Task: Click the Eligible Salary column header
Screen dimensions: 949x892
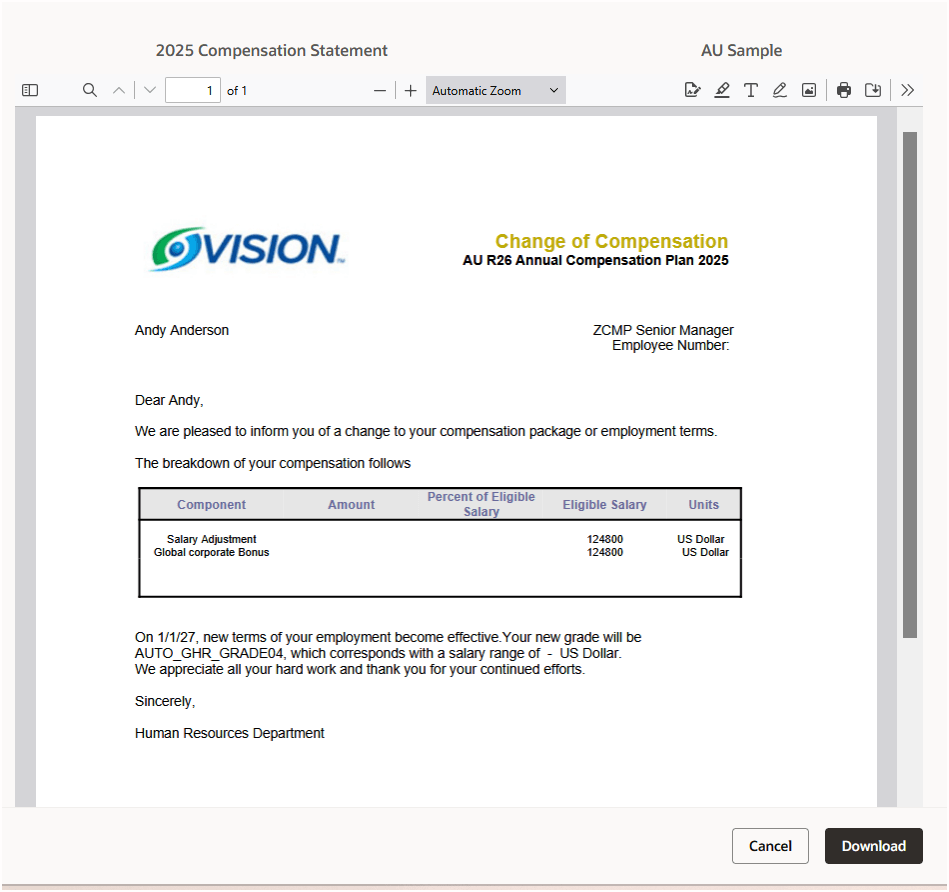Action: [604, 505]
